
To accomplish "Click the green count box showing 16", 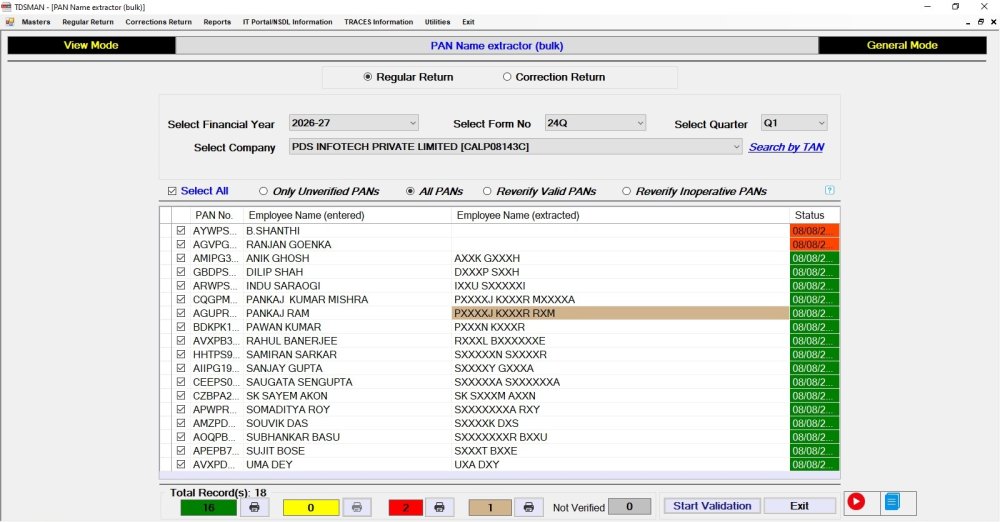I will pos(209,507).
